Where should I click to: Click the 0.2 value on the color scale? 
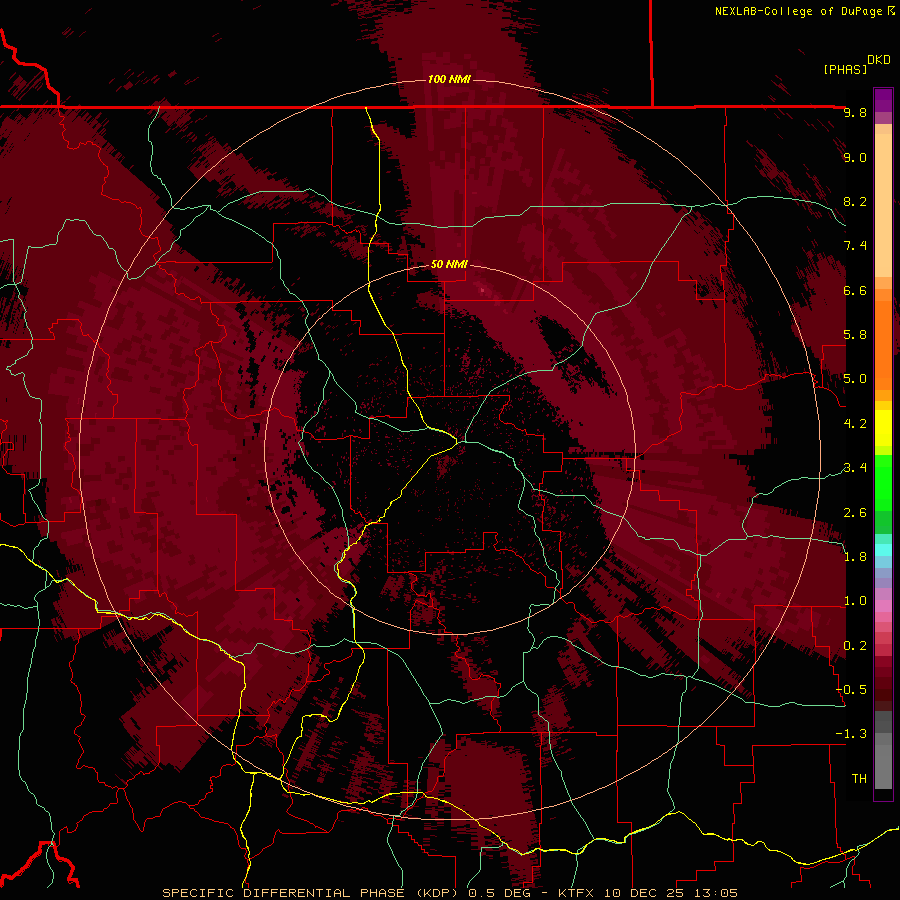(x=855, y=646)
